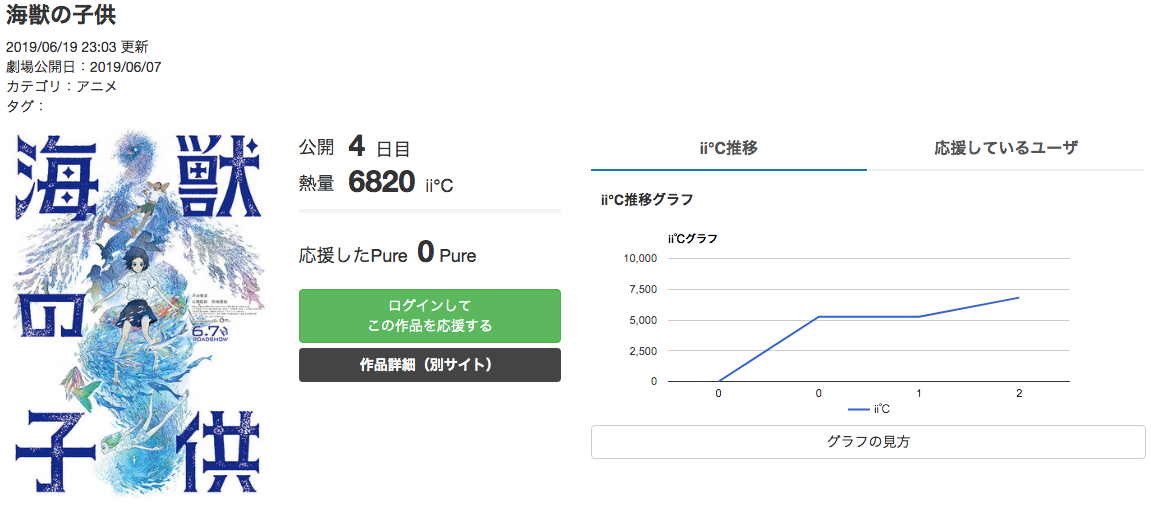Click the graph line end point
This screenshot has height=511, width=1151.
point(1019,297)
